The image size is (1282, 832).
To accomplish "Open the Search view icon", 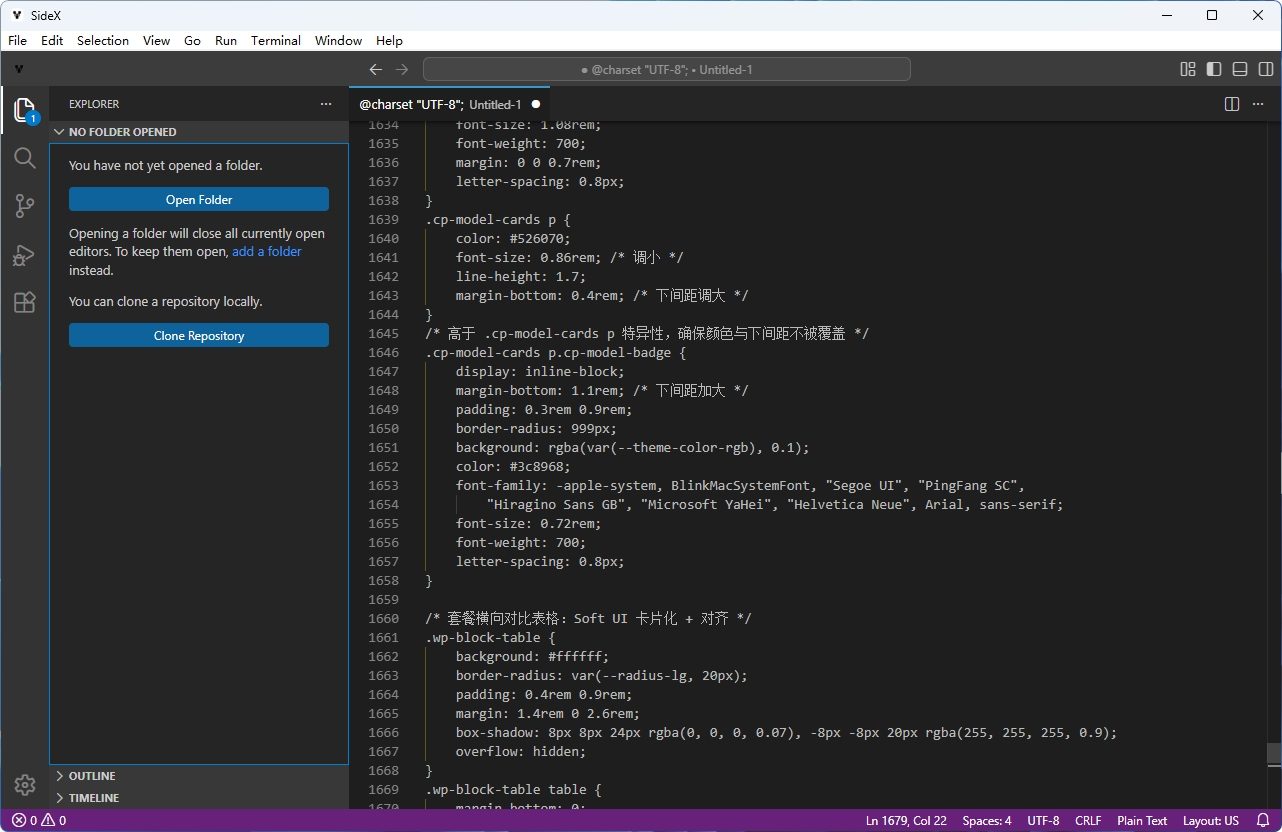I will click(25, 158).
